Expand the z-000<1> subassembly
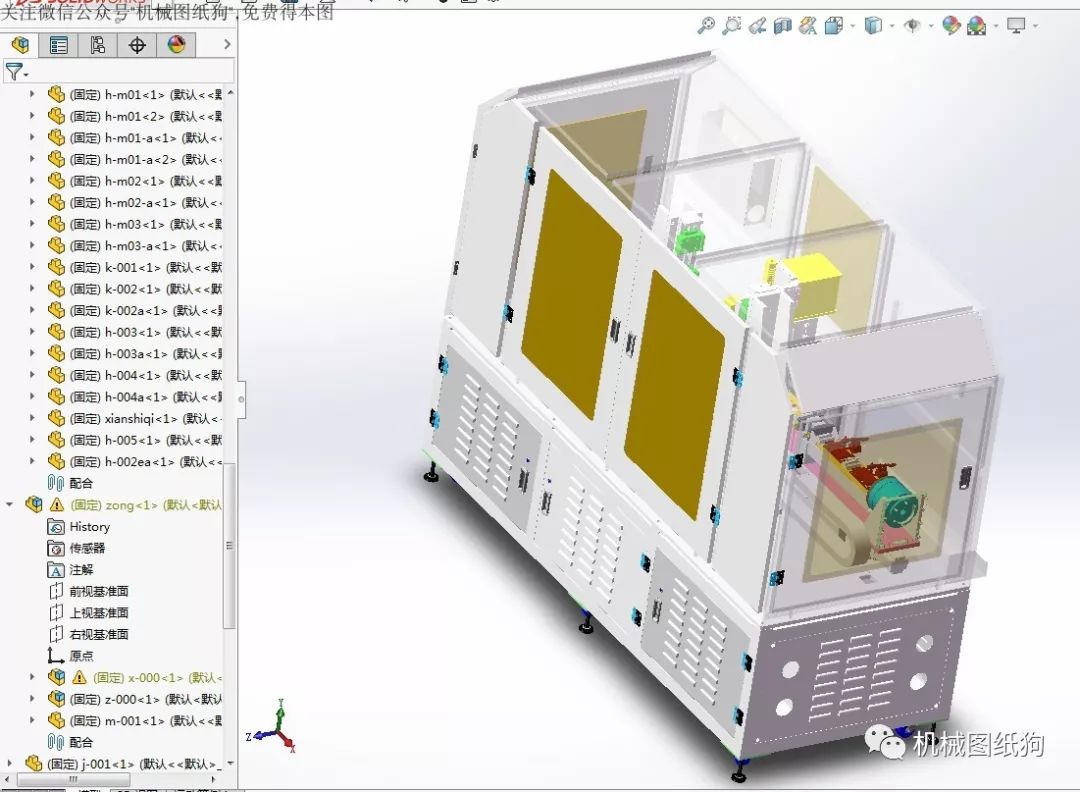Viewport: 1080px width, 792px height. (32, 699)
